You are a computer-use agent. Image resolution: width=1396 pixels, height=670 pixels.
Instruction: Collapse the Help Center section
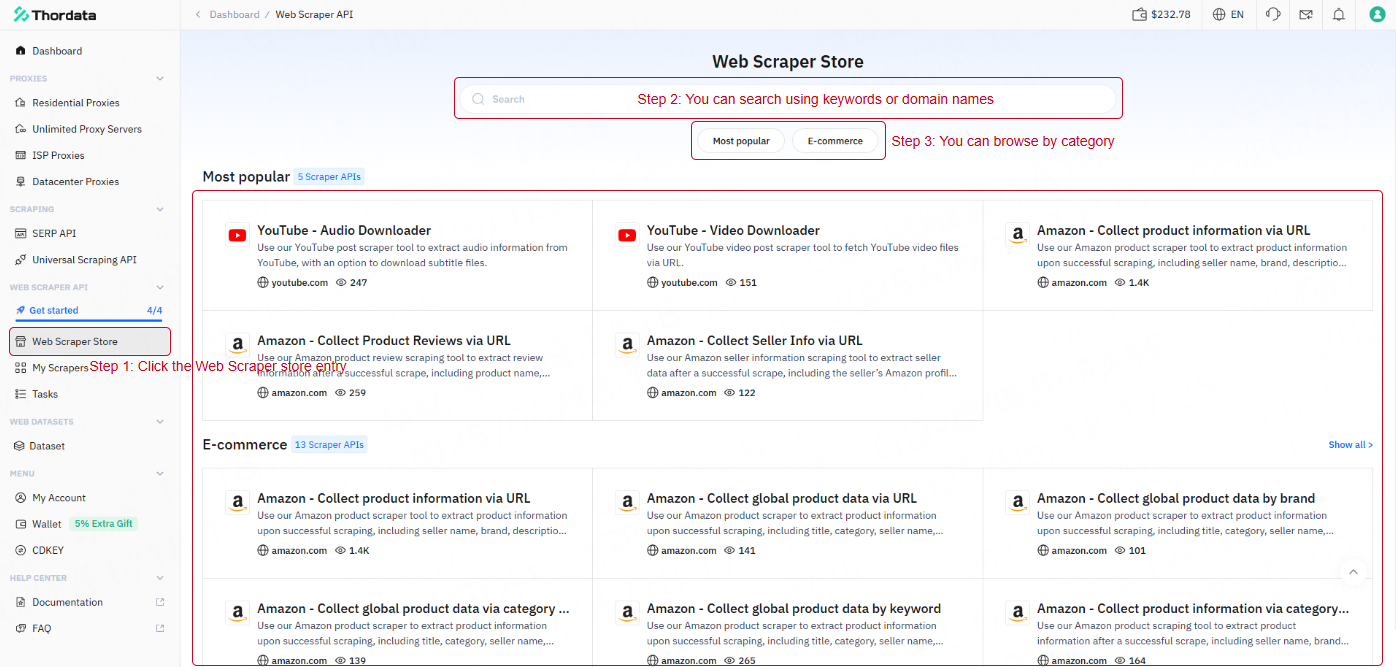click(x=160, y=578)
